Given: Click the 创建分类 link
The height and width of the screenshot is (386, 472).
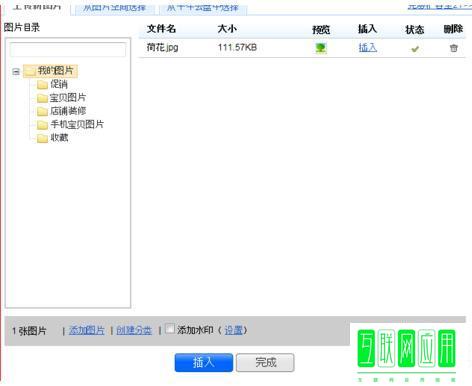Looking at the screenshot, I should 134,330.
